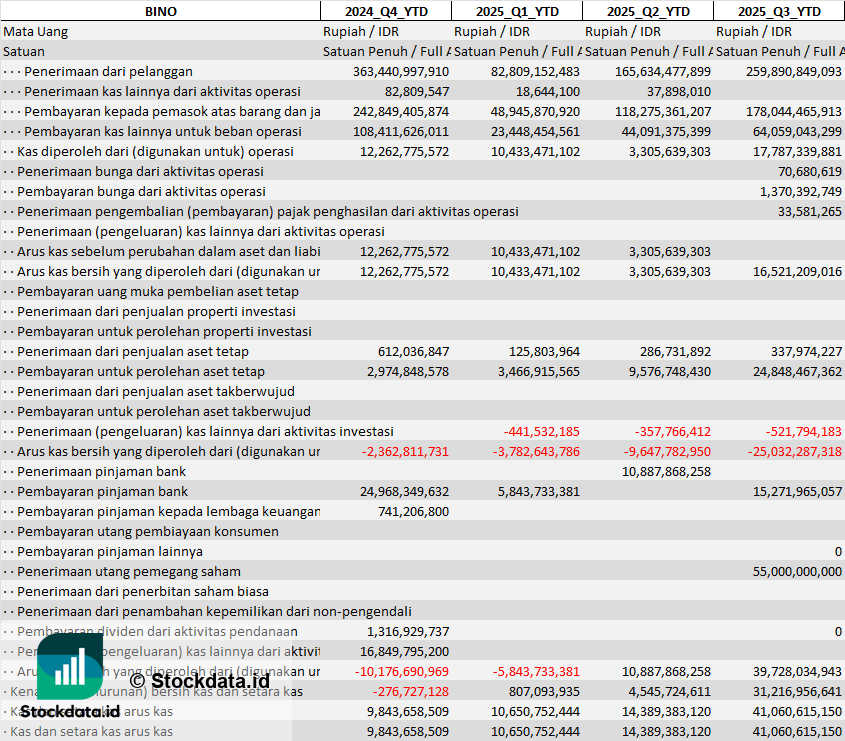Click the 2025_Q3_YTD column header
845x741 pixels.
779,11
